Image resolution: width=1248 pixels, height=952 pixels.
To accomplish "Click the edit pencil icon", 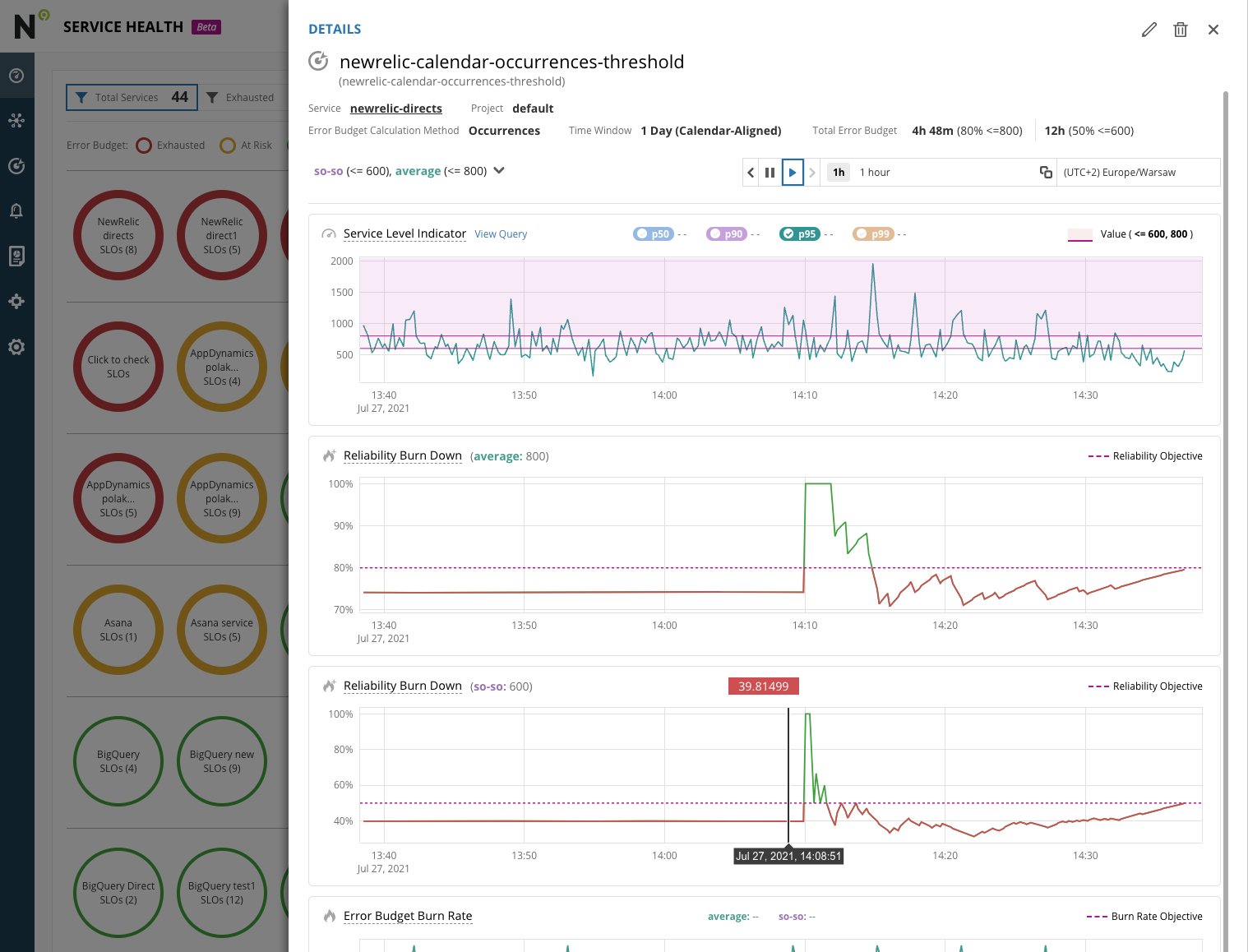I will pyautogui.click(x=1149, y=30).
